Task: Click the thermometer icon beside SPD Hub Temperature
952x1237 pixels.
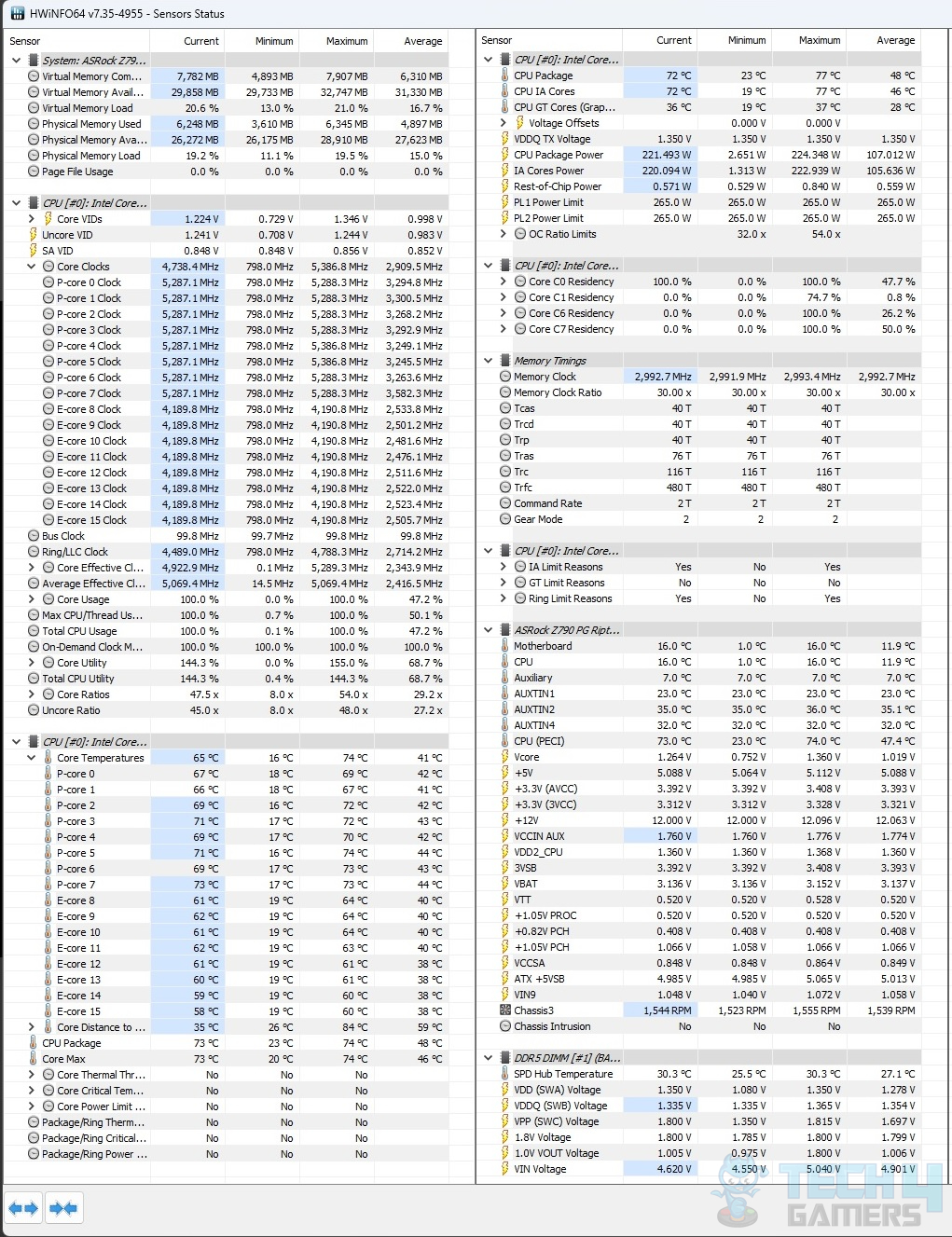Action: (x=505, y=1074)
